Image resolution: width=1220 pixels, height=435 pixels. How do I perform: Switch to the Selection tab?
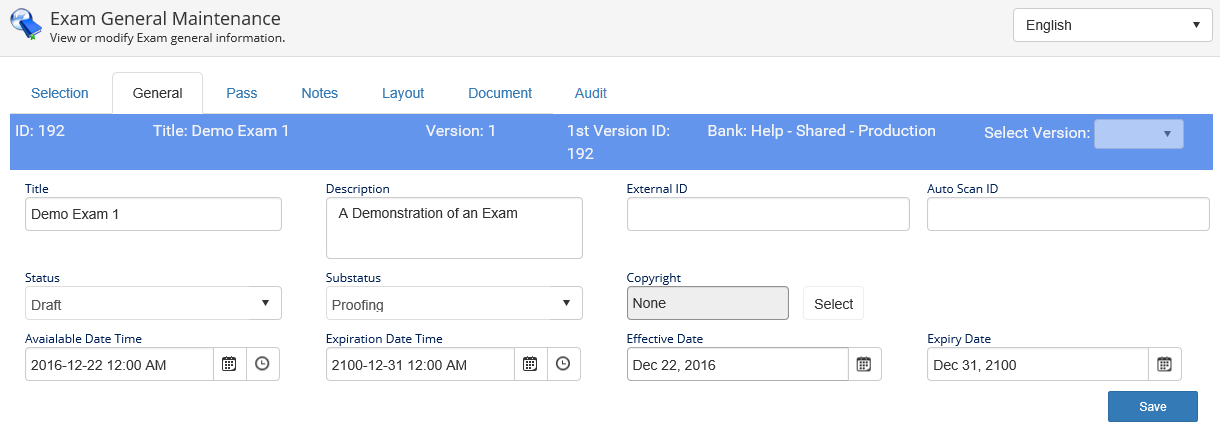point(60,93)
